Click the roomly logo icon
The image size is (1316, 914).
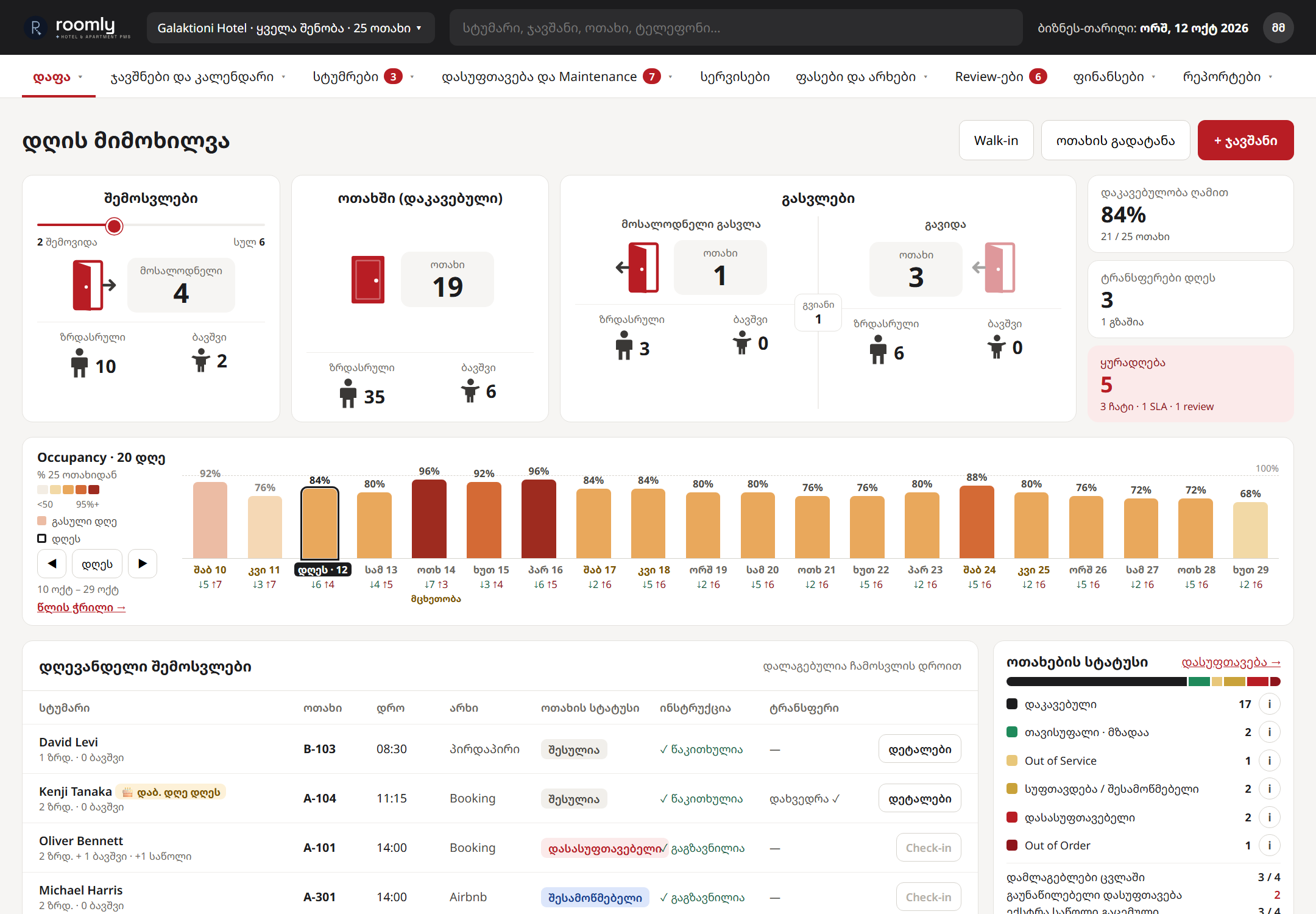[35, 27]
